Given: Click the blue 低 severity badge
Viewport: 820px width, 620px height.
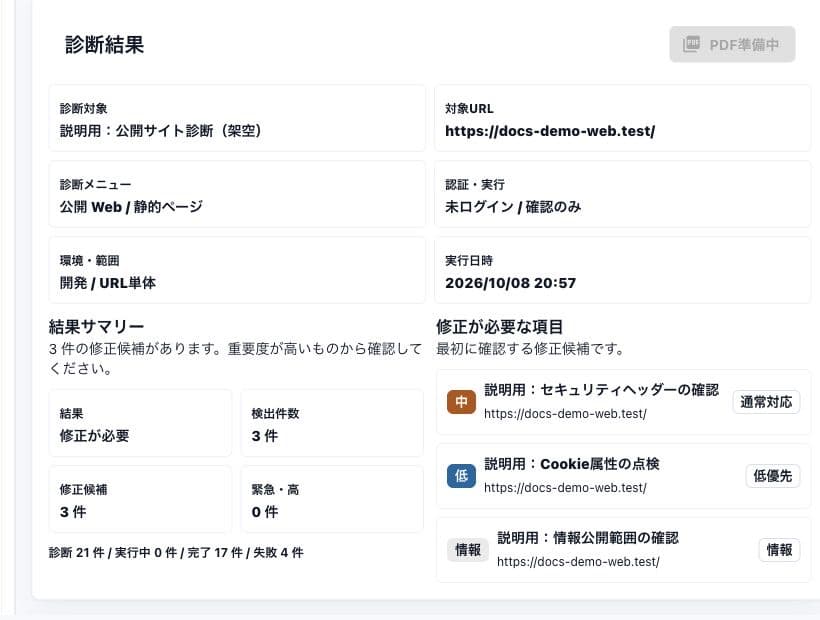Looking at the screenshot, I should pos(461,476).
